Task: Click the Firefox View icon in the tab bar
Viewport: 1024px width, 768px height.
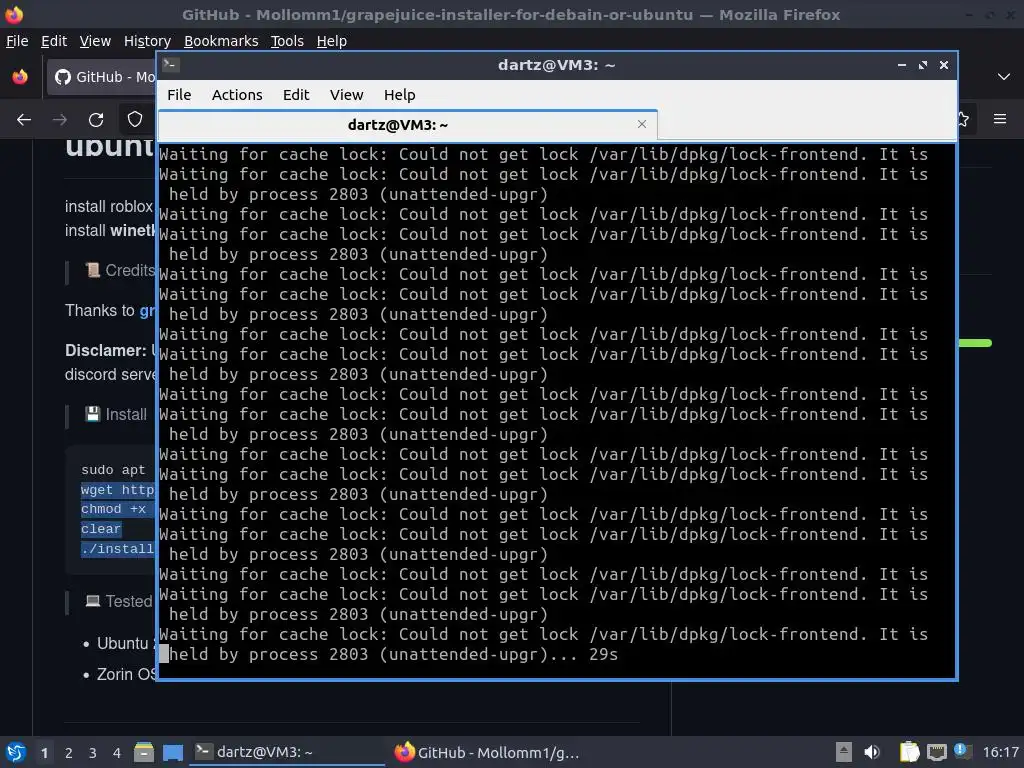Action: [x=20, y=77]
